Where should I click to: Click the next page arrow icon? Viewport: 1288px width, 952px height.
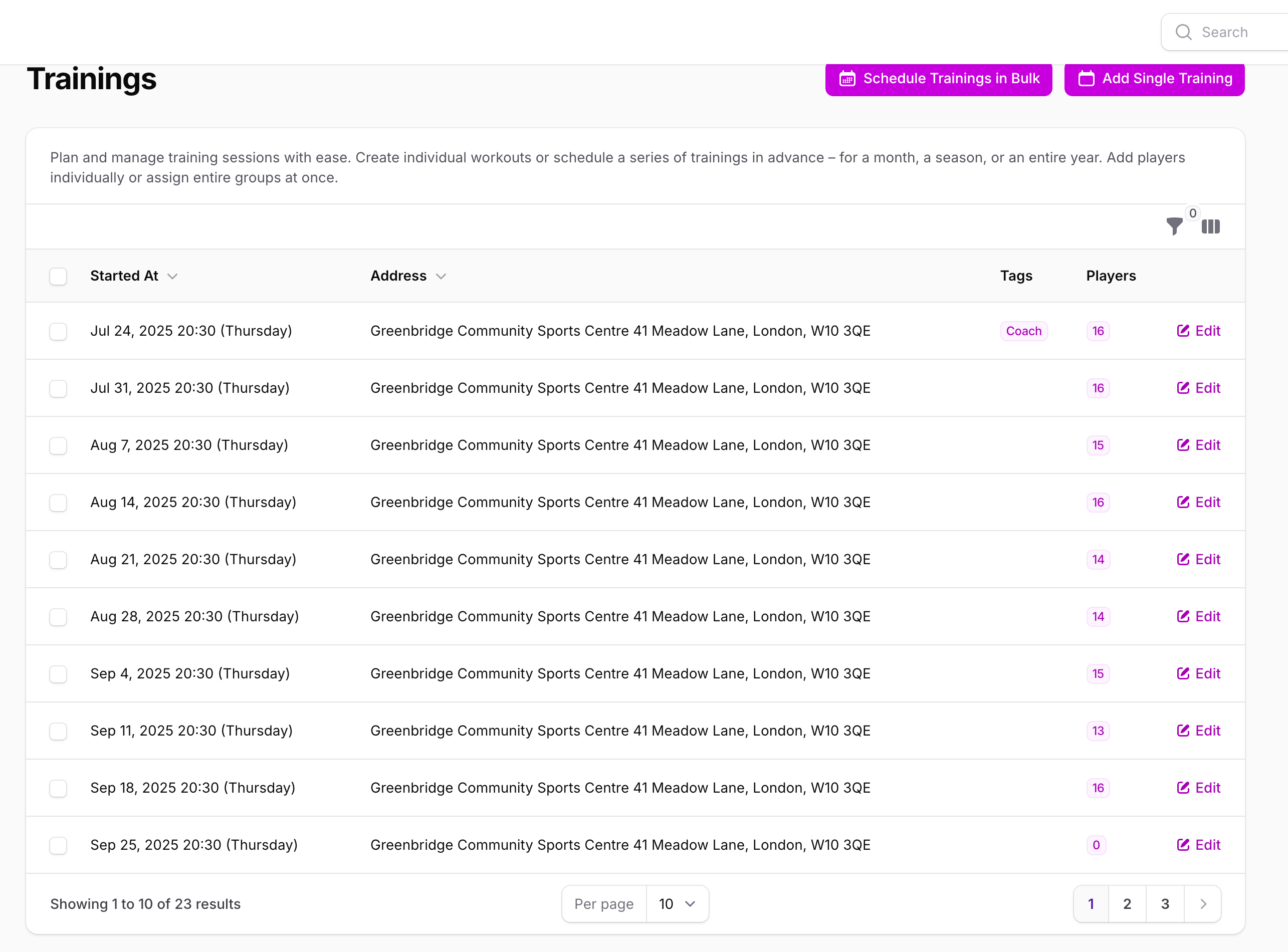click(1203, 903)
